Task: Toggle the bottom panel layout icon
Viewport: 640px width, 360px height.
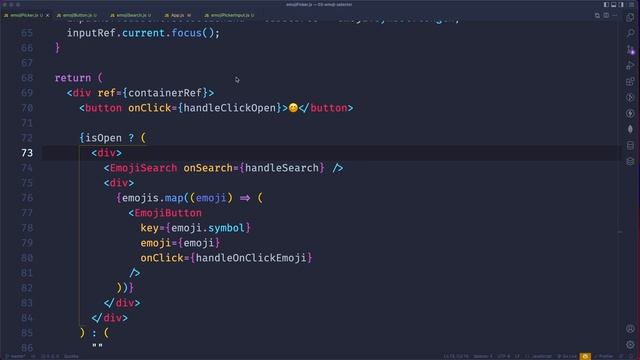Action: (613, 4)
